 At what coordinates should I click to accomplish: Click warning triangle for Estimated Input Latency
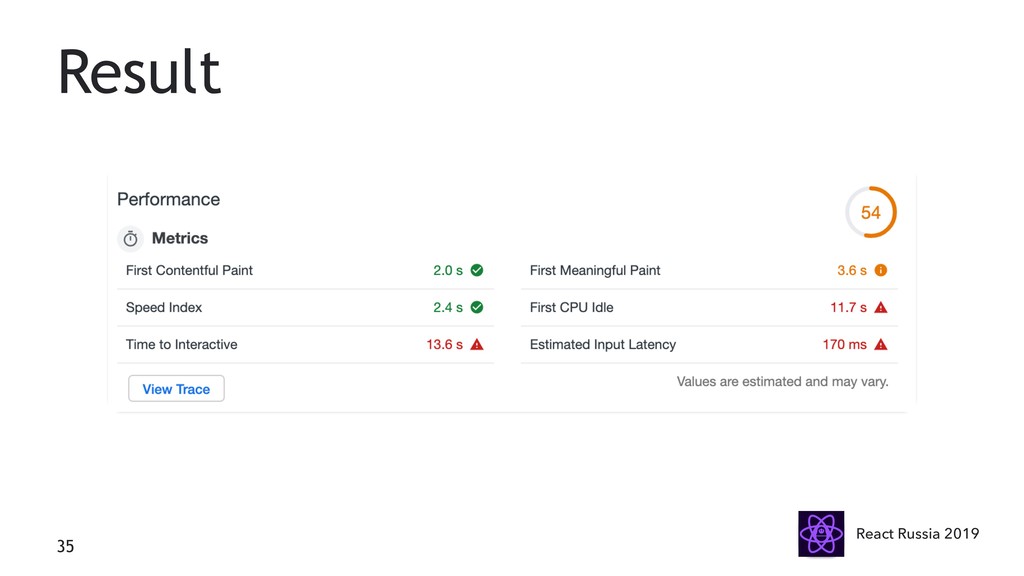881,344
